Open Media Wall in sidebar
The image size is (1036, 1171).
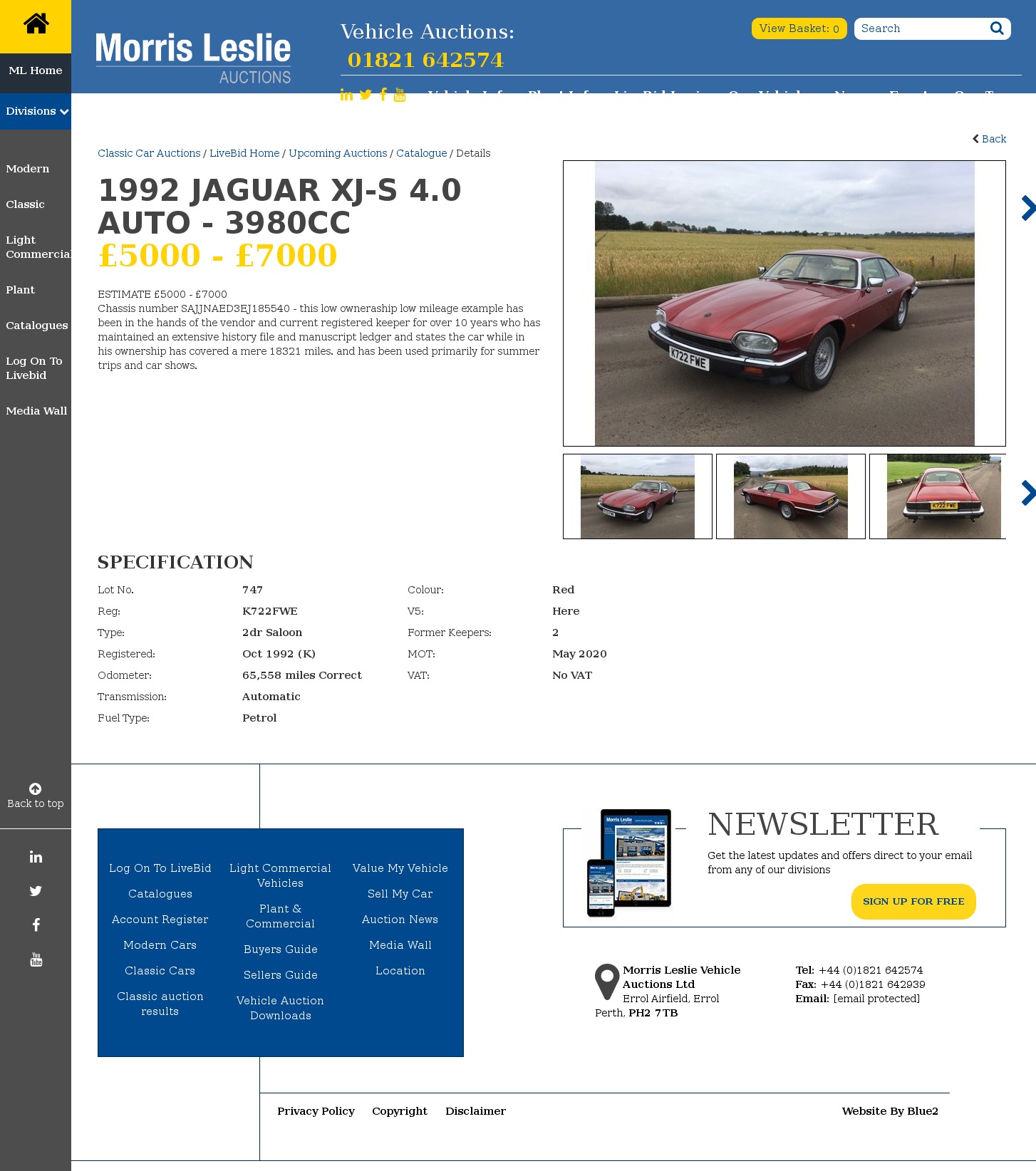[x=36, y=411]
